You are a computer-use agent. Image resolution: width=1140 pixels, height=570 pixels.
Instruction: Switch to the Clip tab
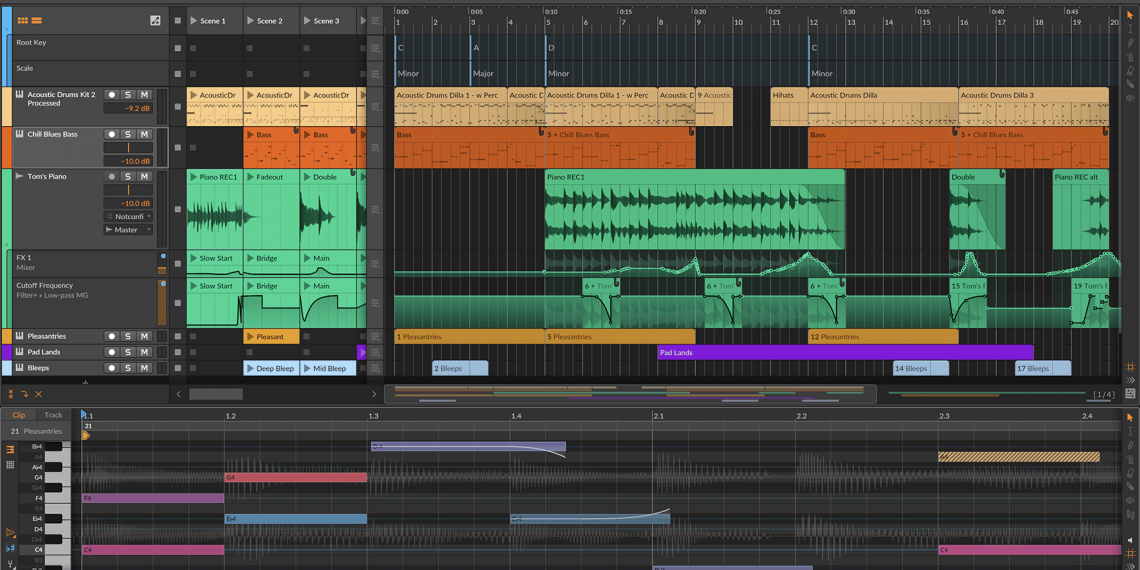pyautogui.click(x=19, y=415)
